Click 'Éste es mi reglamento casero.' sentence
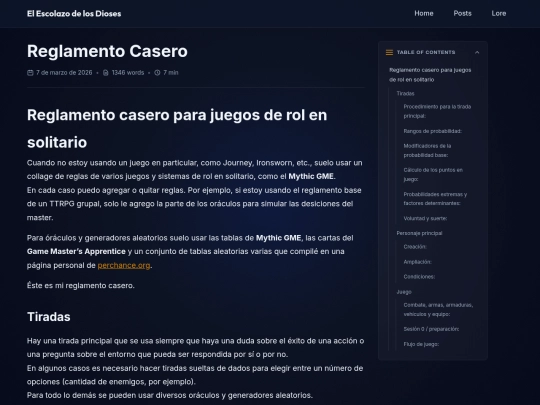This screenshot has height=405, width=540. coord(81,286)
